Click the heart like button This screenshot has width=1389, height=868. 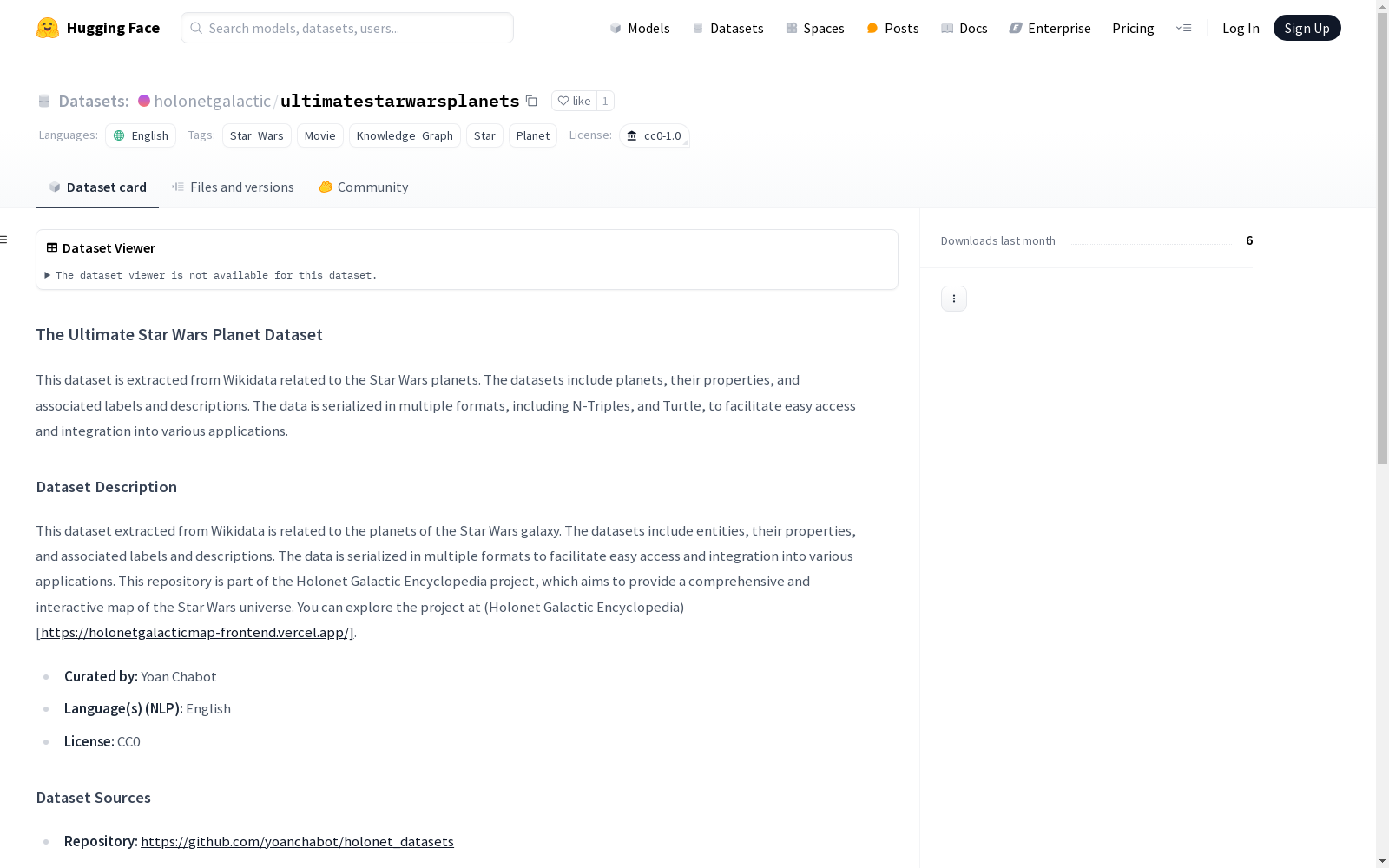[574, 101]
